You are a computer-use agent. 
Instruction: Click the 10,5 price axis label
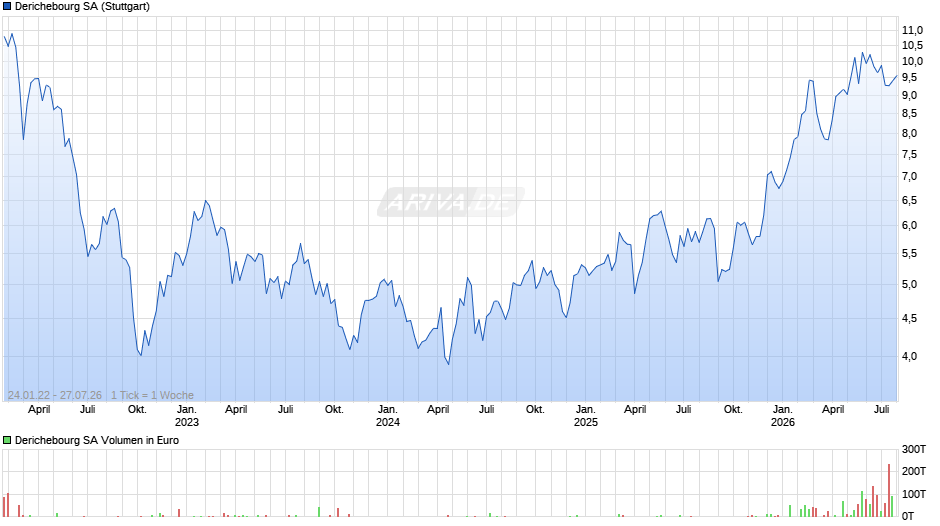[912, 46]
